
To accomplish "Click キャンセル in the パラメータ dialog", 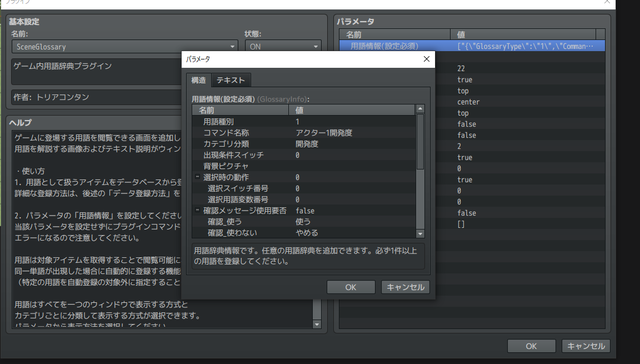I will point(405,287).
